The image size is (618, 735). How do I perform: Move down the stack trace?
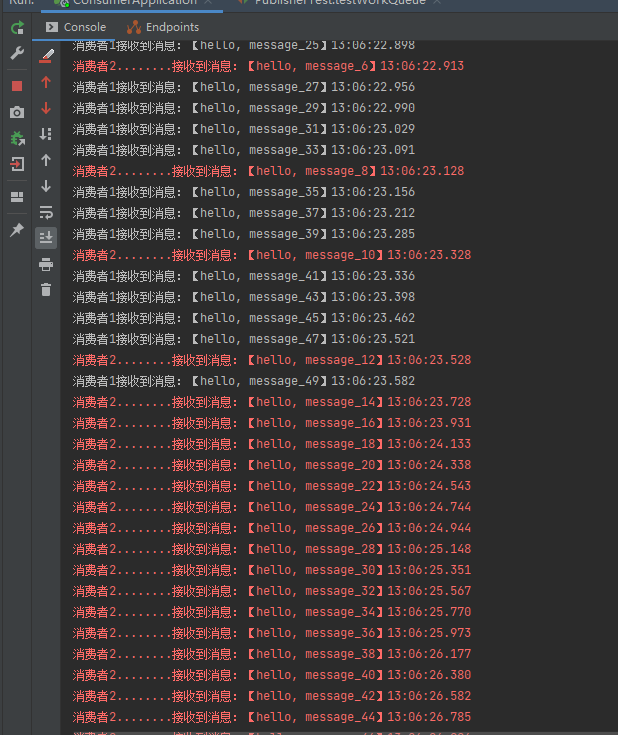46,186
